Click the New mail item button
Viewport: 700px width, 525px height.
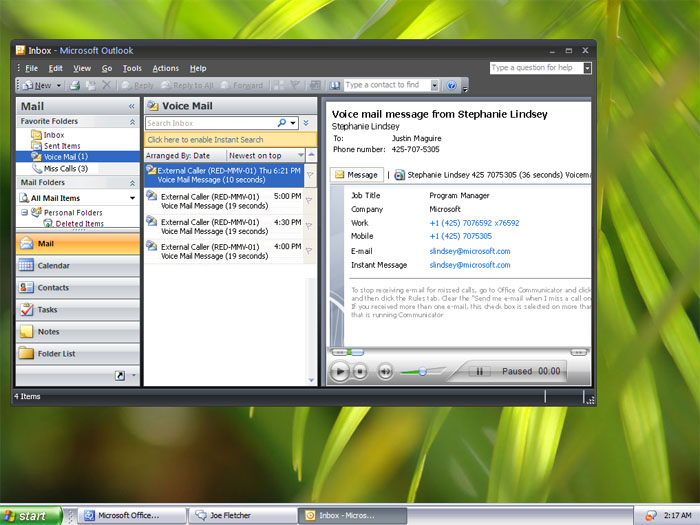(37, 85)
